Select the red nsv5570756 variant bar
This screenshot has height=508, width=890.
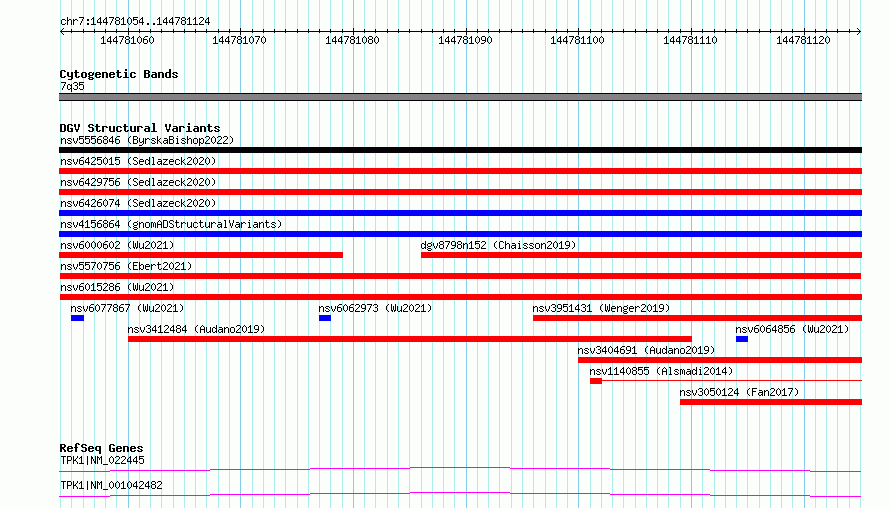pos(460,276)
